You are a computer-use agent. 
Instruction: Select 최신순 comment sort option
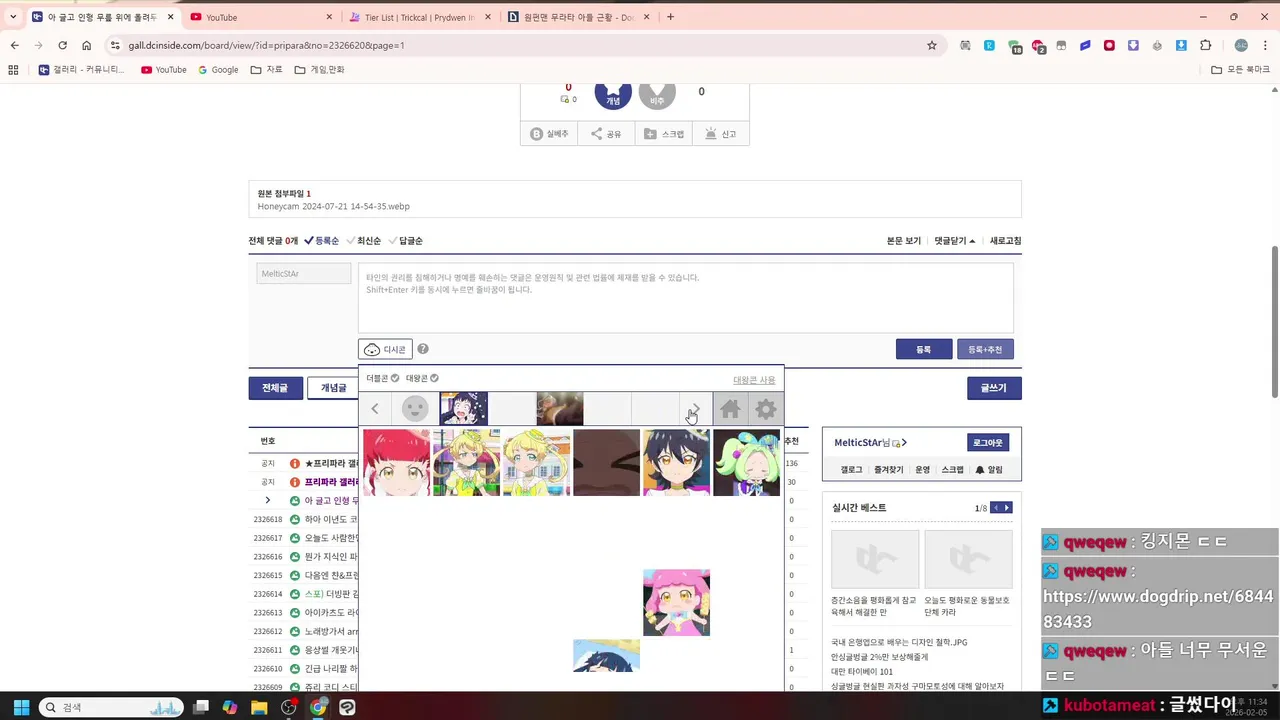click(363, 241)
